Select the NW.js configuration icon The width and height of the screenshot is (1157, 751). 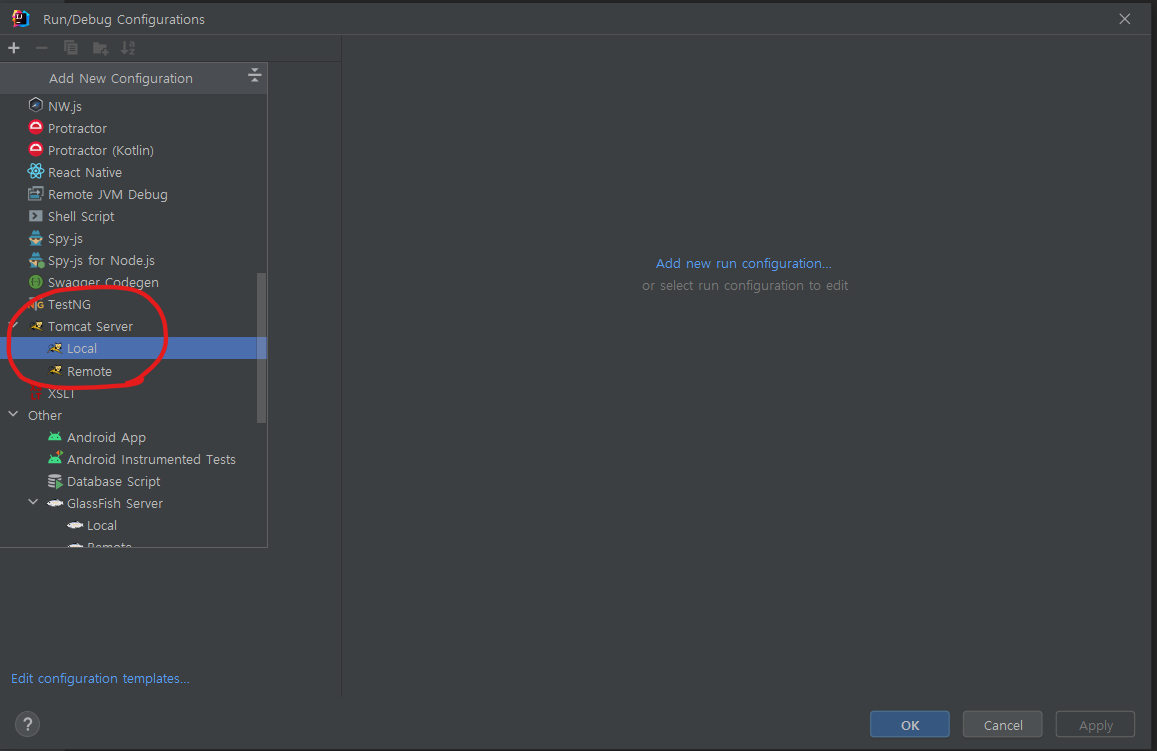click(x=35, y=105)
